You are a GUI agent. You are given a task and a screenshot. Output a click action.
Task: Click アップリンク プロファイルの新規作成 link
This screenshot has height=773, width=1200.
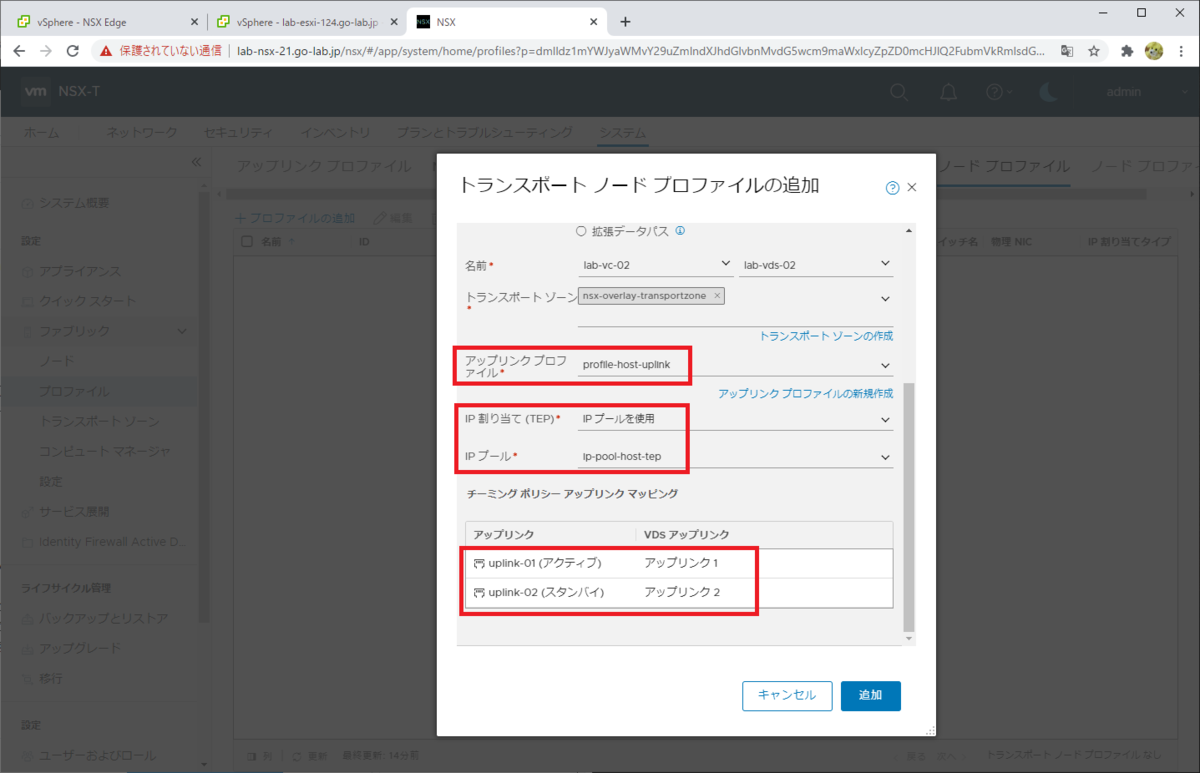[x=805, y=394]
